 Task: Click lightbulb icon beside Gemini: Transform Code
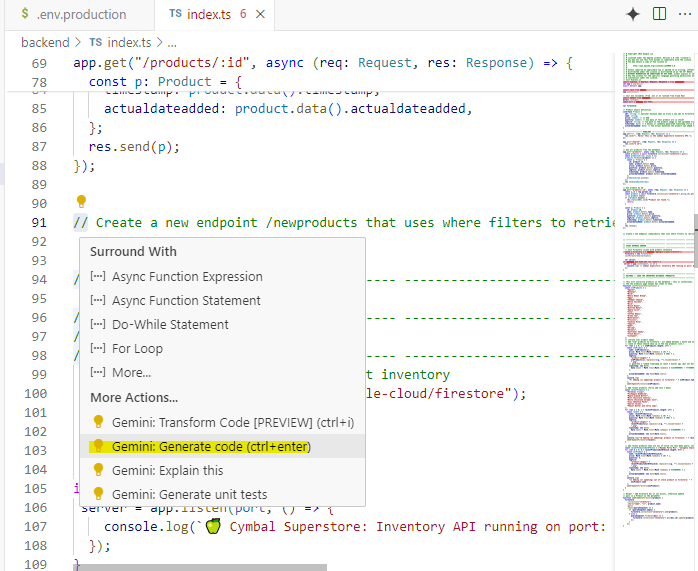(x=98, y=421)
